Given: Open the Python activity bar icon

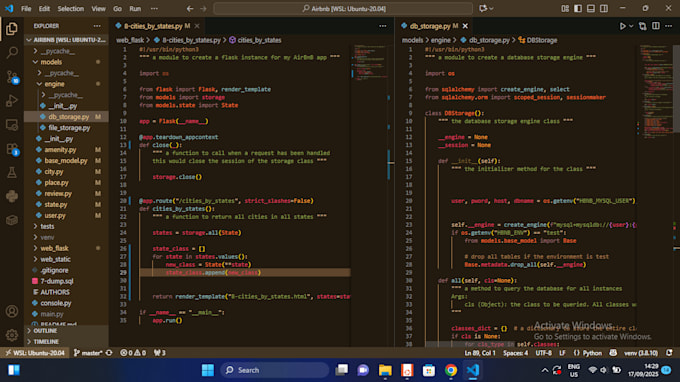Looking at the screenshot, I should click(x=12, y=196).
